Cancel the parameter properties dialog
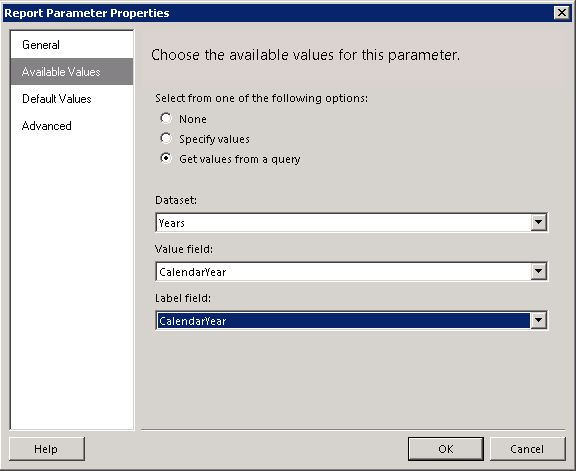Viewport: 576px width, 471px height. (527, 449)
